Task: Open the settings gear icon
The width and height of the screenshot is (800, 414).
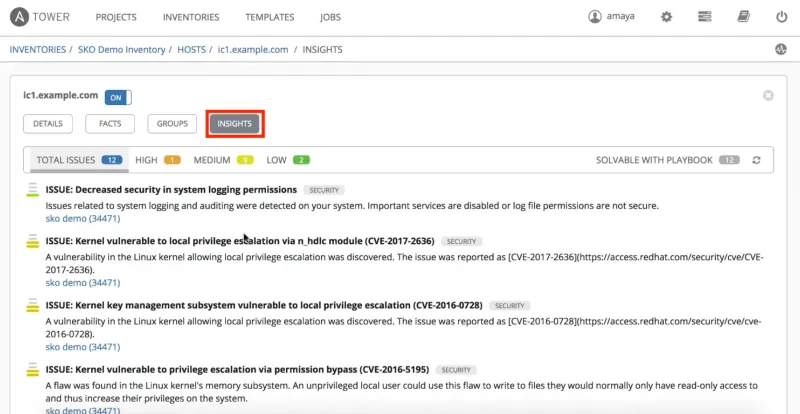Action: 666,17
